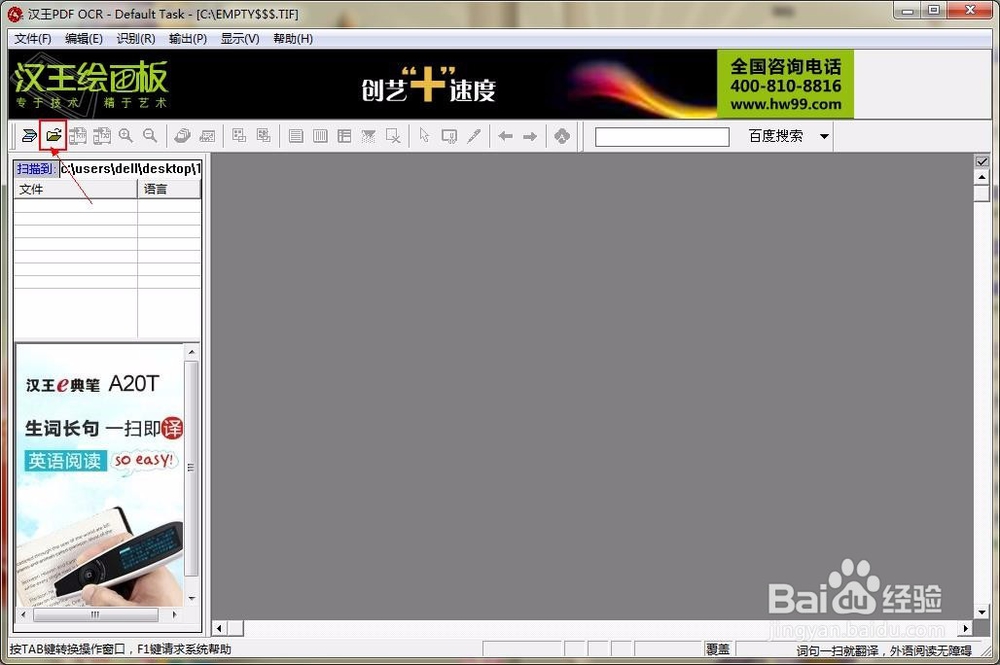Click the zoom out magnifier icon
This screenshot has width=1000, height=665.
coord(150,136)
